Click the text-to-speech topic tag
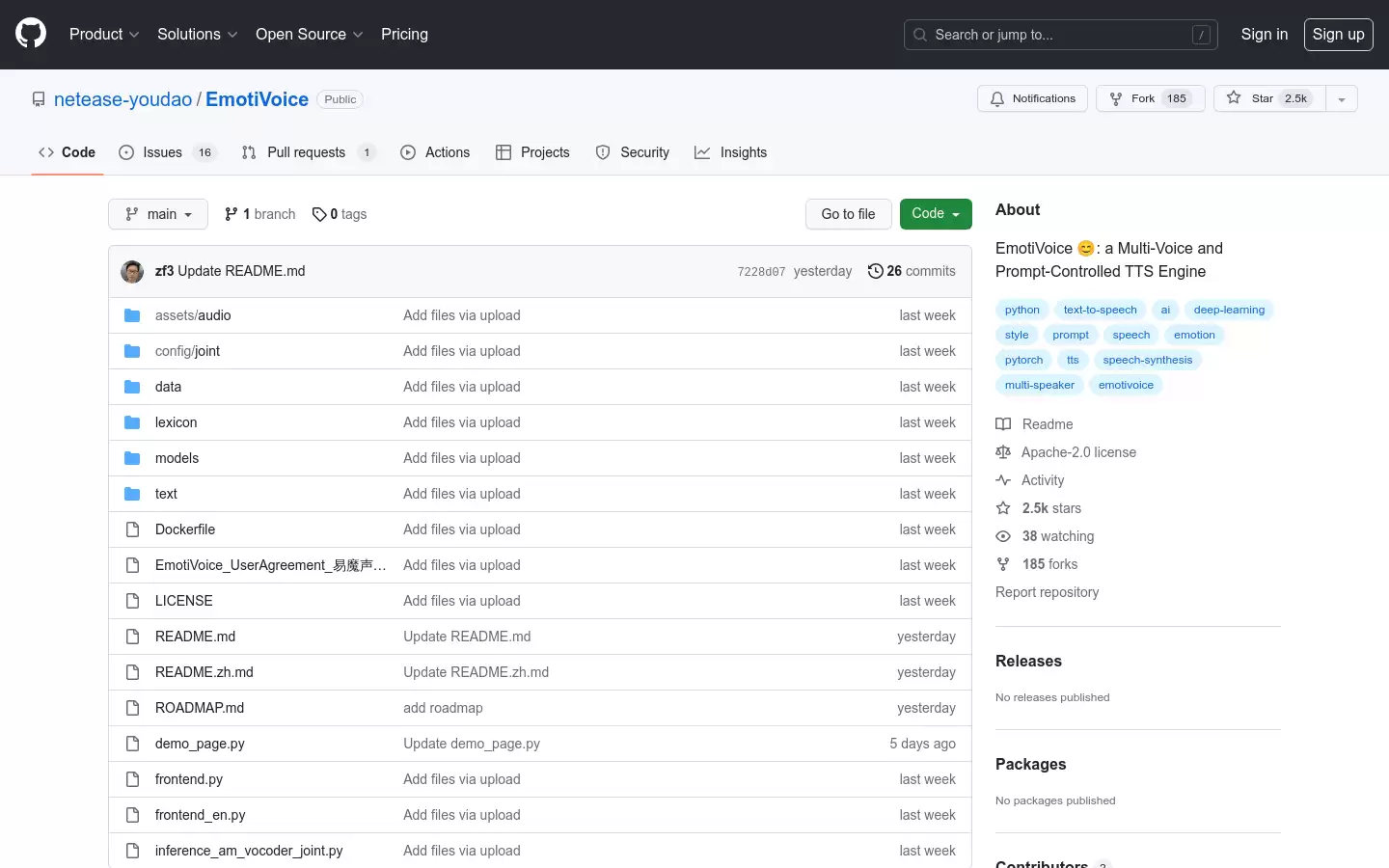 point(1100,310)
